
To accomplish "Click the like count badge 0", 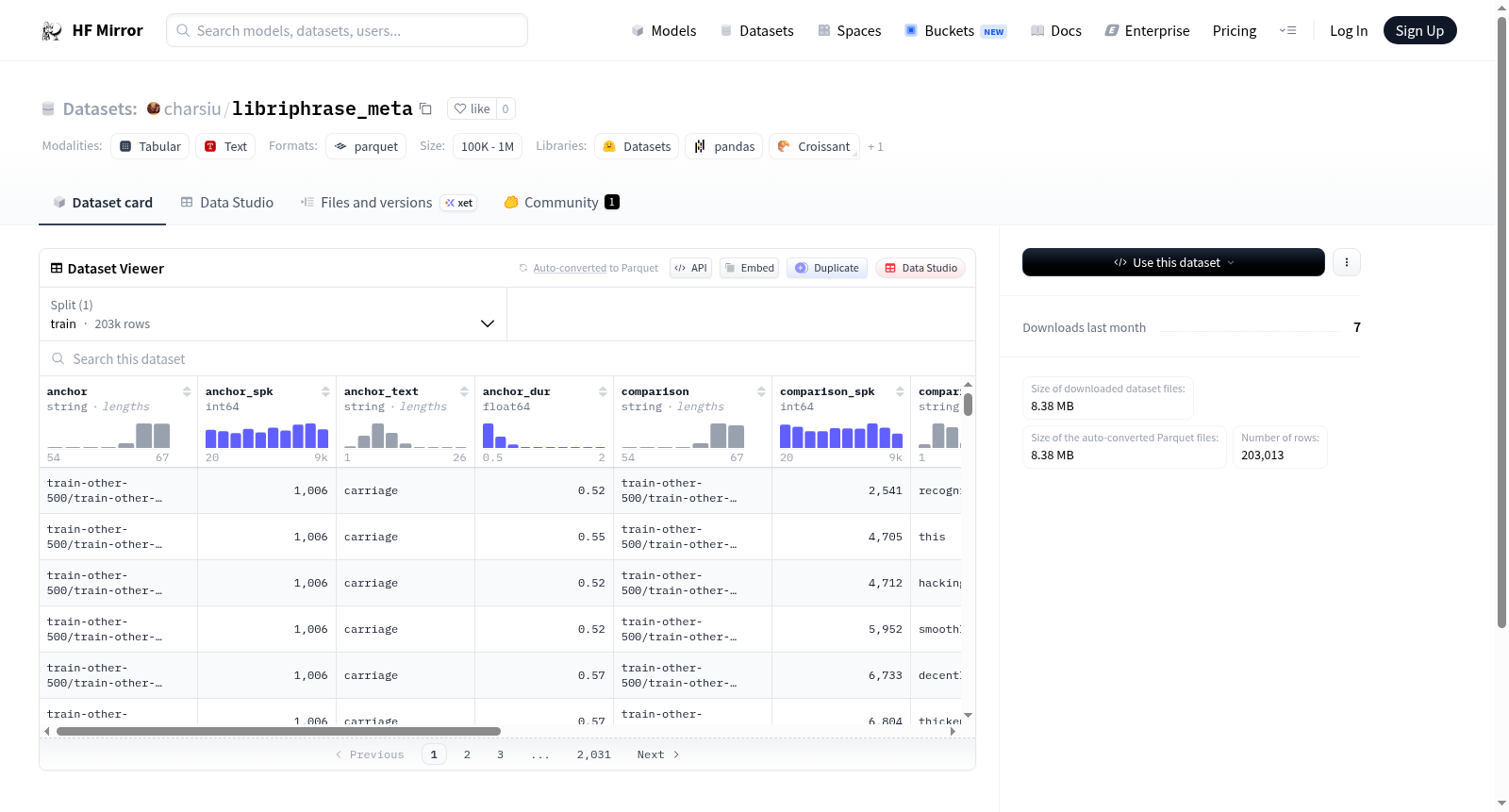I will pyautogui.click(x=506, y=108).
